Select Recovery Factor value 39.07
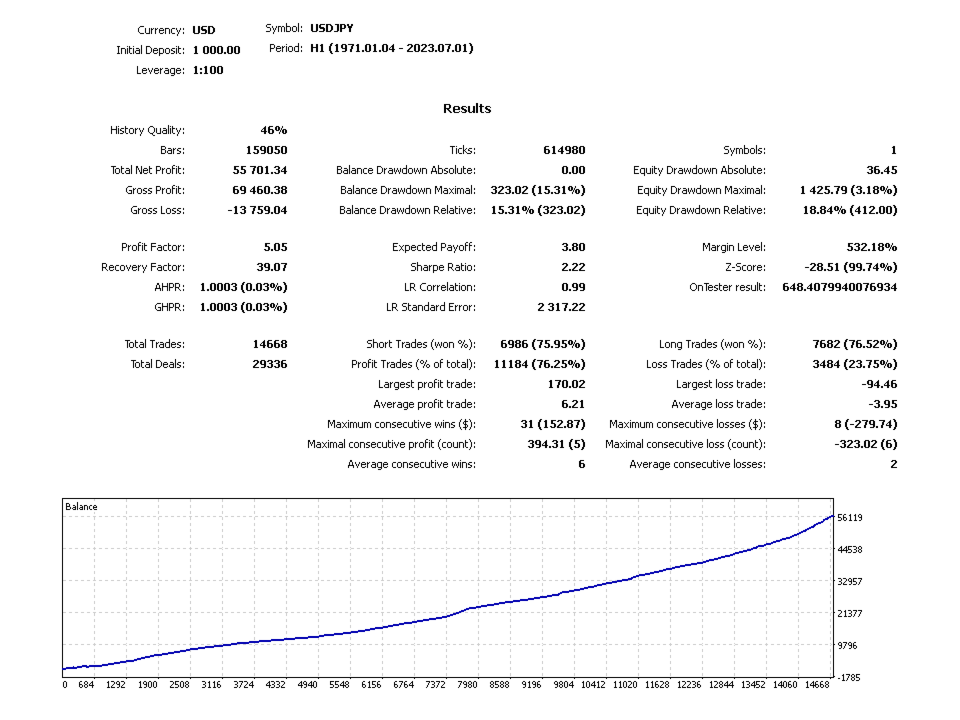The image size is (960, 720). tap(272, 268)
